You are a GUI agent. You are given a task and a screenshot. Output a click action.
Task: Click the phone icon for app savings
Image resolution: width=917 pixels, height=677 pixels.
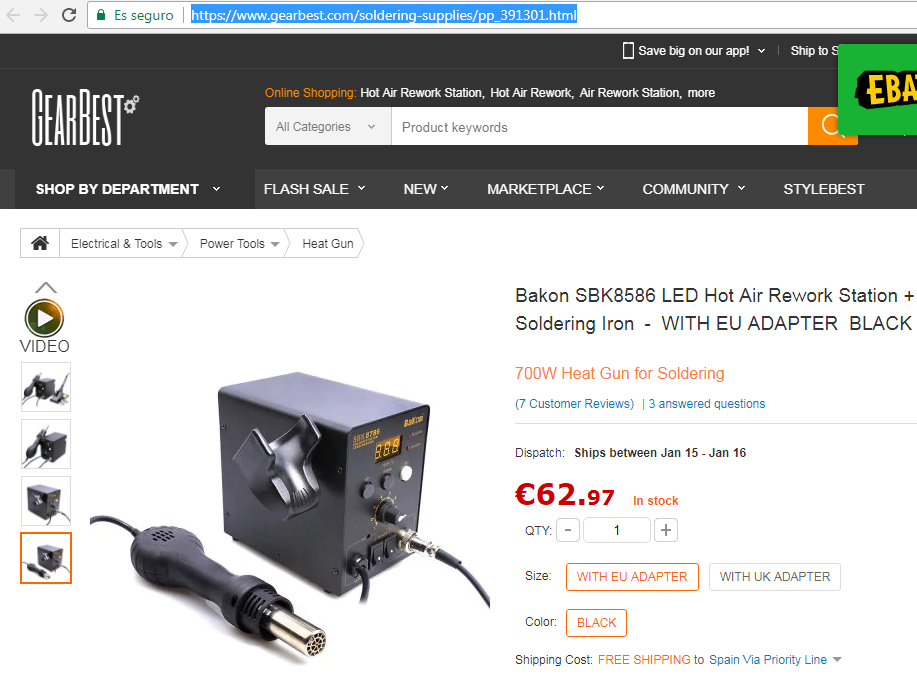(628, 51)
